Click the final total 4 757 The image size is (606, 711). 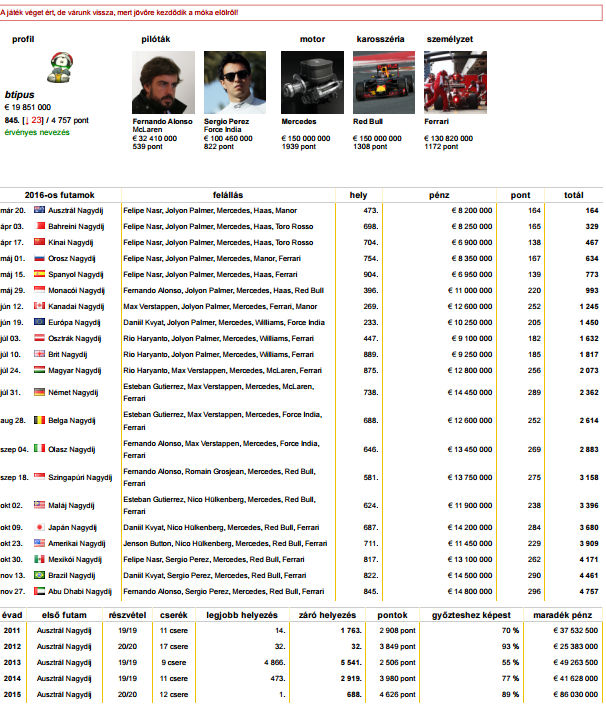click(x=589, y=591)
